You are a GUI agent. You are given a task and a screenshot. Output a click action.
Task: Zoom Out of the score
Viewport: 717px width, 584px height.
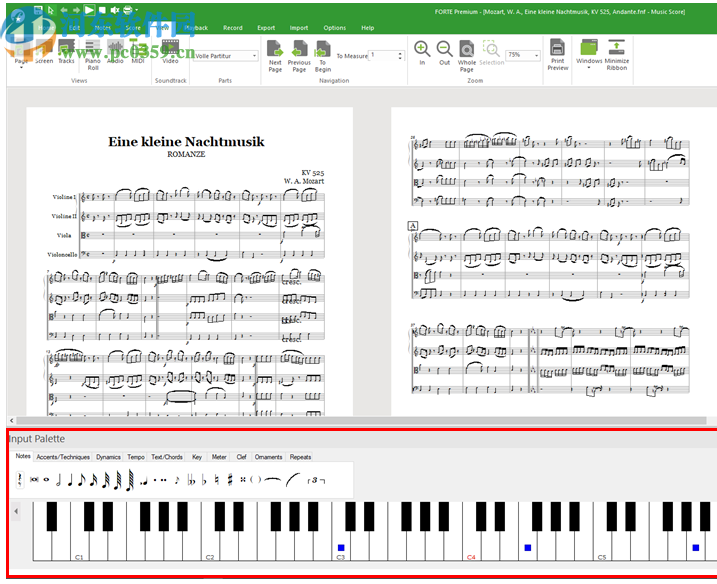tap(444, 53)
